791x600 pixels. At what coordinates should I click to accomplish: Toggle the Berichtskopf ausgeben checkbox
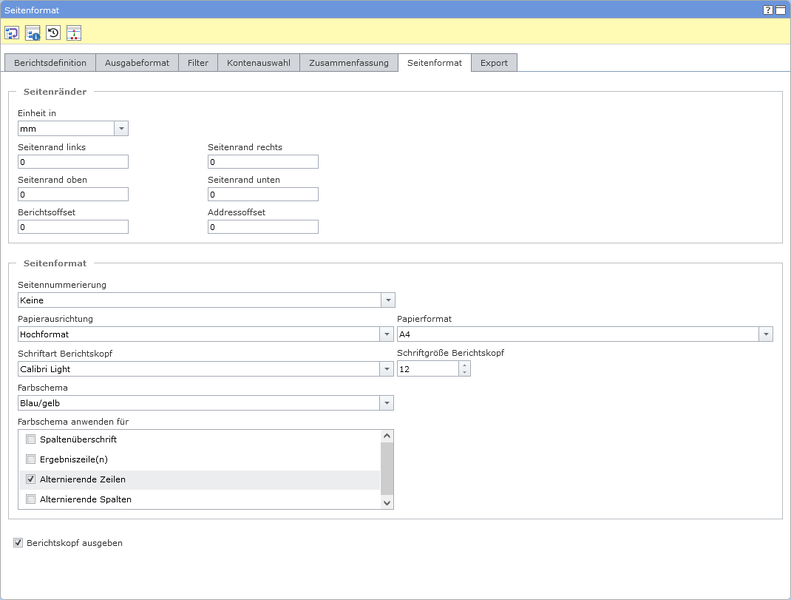pos(18,543)
